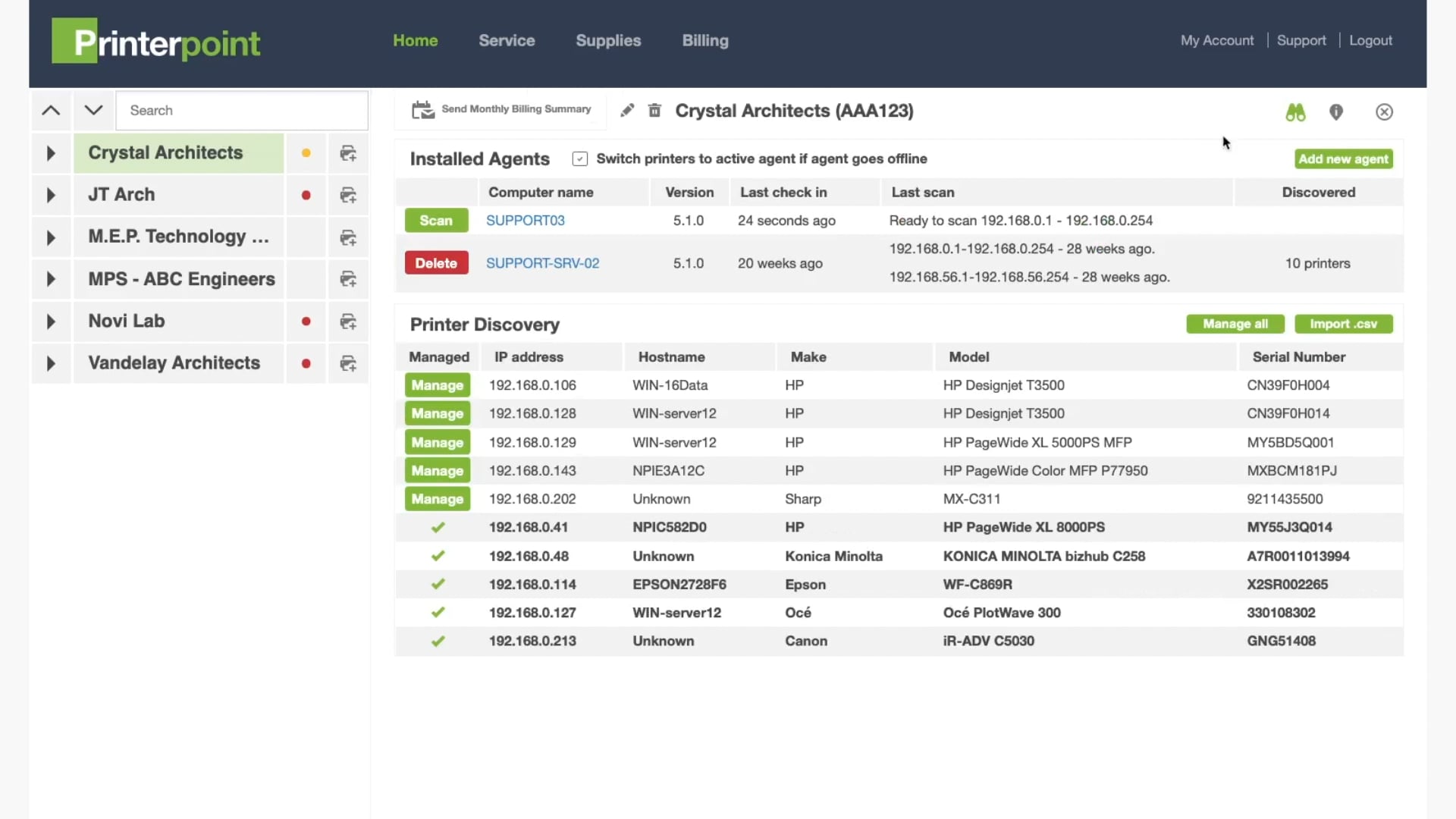This screenshot has height=819, width=1456.
Task: Expand the MPS - ABC Engineers tree row
Action: click(51, 279)
